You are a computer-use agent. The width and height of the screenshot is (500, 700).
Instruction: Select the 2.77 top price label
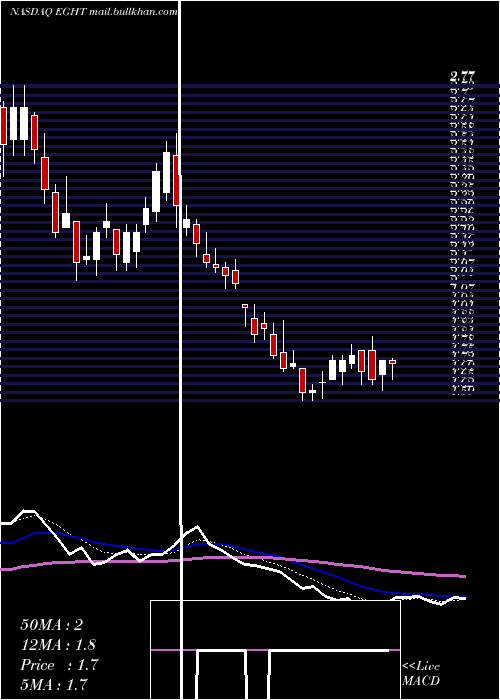[x=462, y=77]
